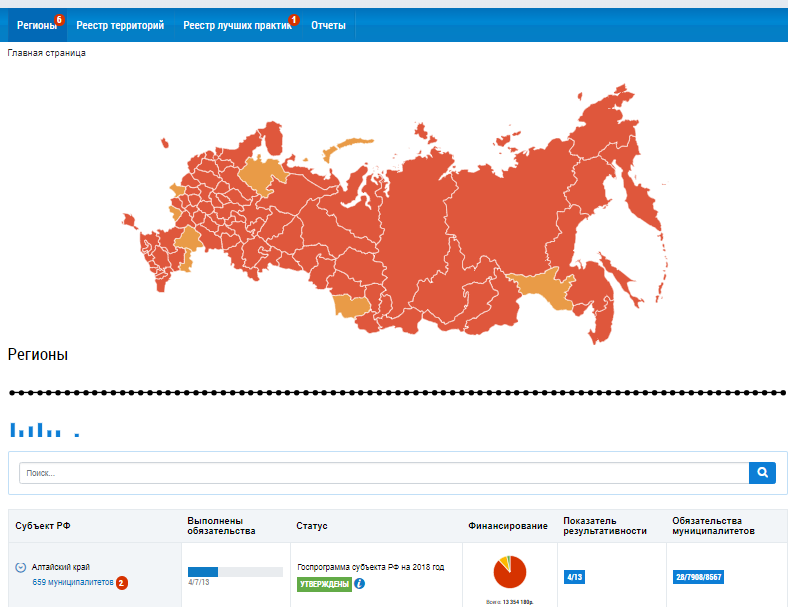The image size is (788, 607).
Task: Open the Реестр территорий tab
Action: tap(120, 26)
